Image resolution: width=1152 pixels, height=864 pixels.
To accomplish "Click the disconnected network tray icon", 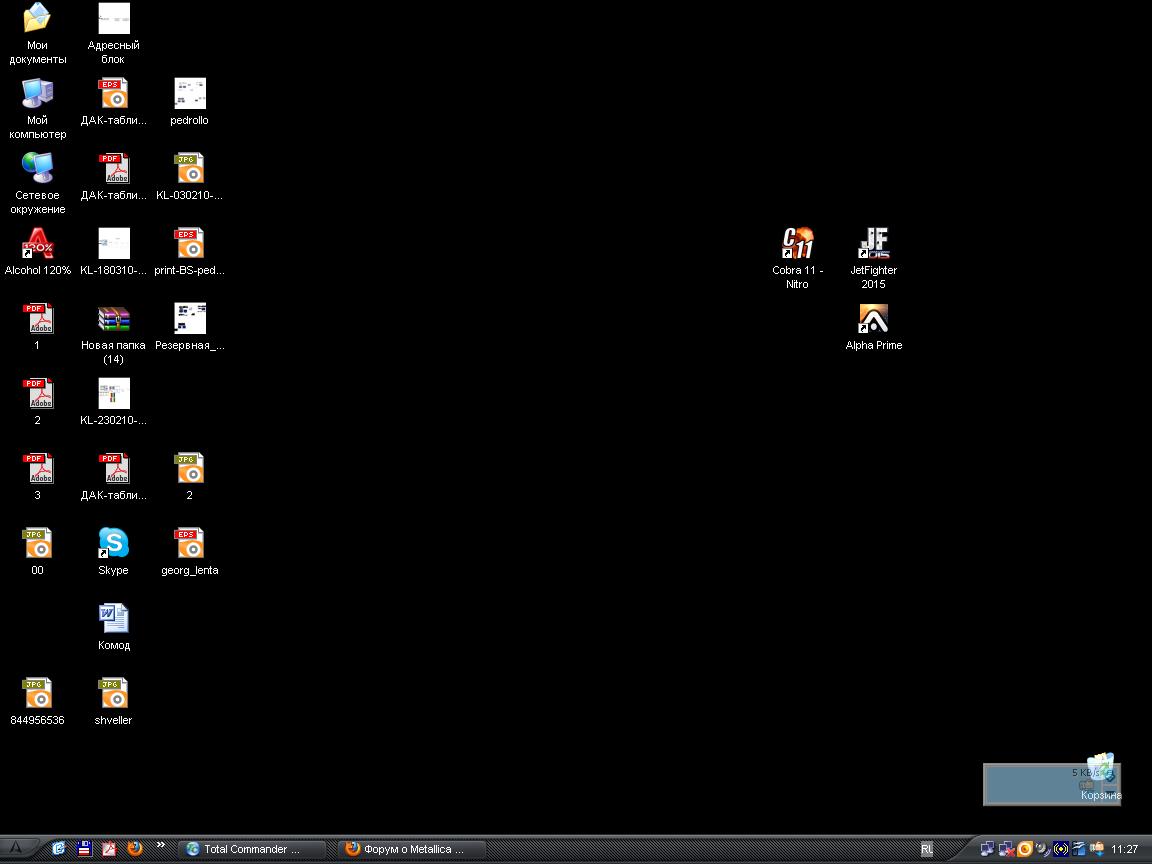I will point(1006,849).
